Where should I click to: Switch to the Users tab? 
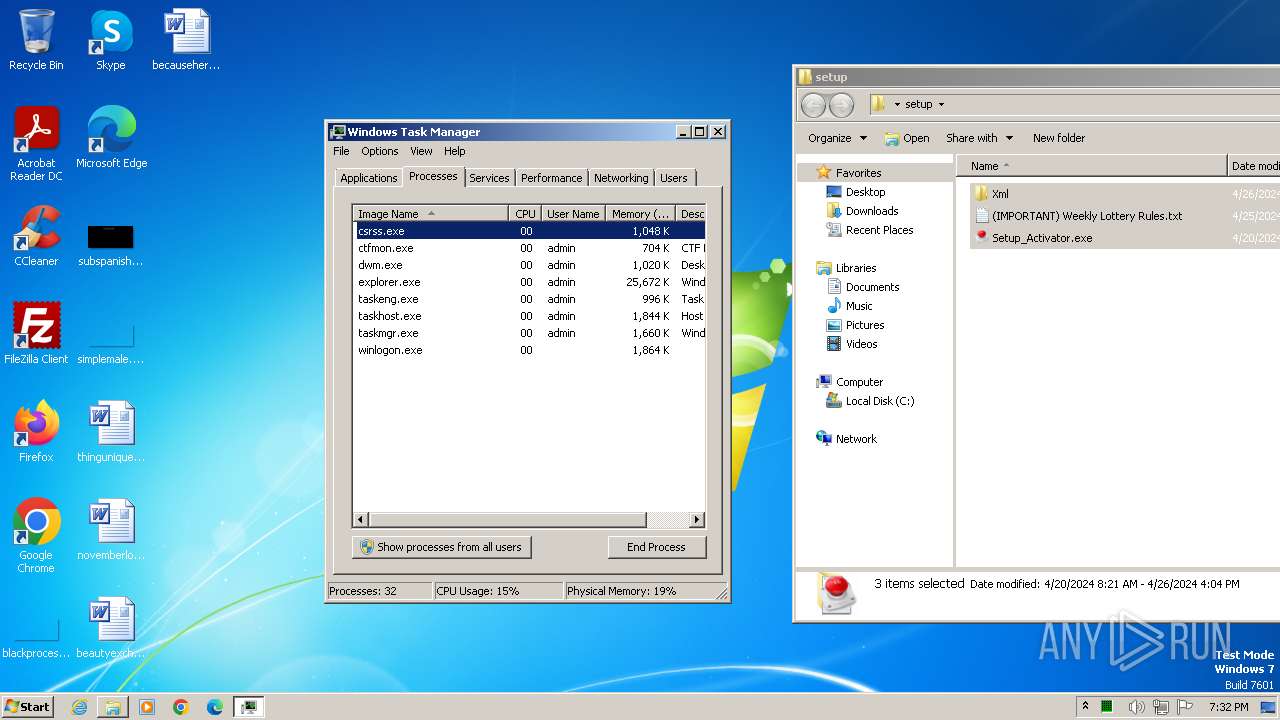tap(674, 178)
